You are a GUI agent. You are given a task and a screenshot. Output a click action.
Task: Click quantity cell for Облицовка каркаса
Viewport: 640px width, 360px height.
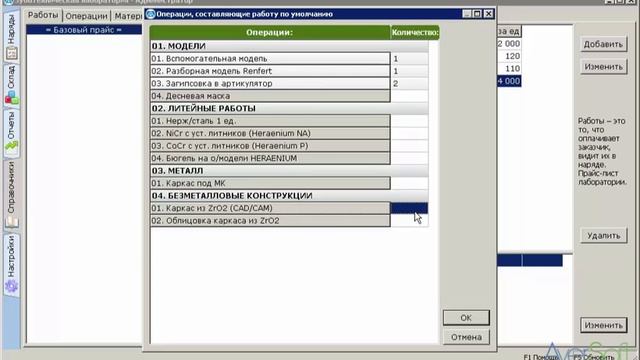point(409,220)
